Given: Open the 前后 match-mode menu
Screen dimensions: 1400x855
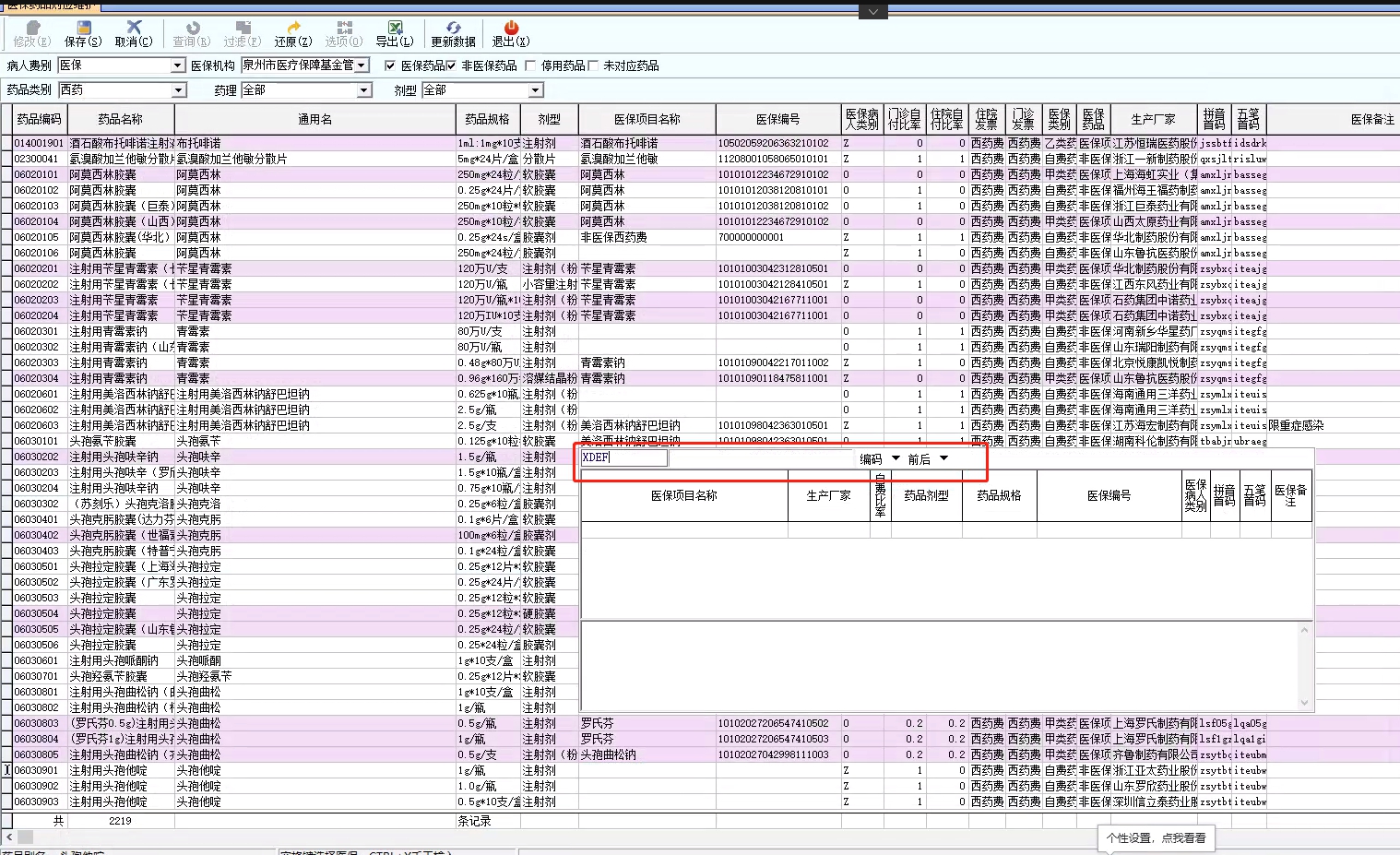Looking at the screenshot, I should tap(943, 458).
